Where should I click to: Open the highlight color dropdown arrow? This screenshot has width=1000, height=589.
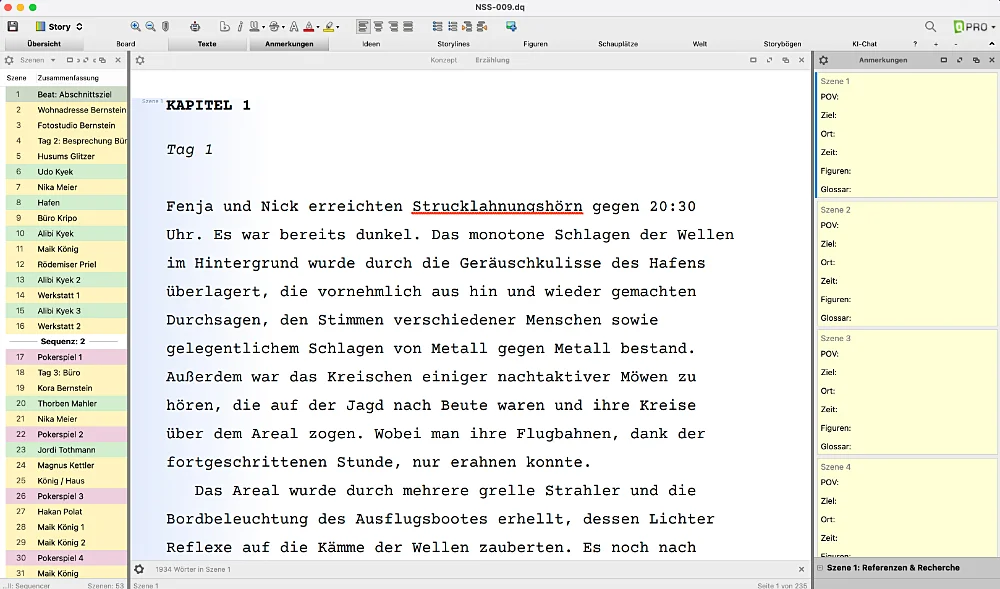pos(337,27)
